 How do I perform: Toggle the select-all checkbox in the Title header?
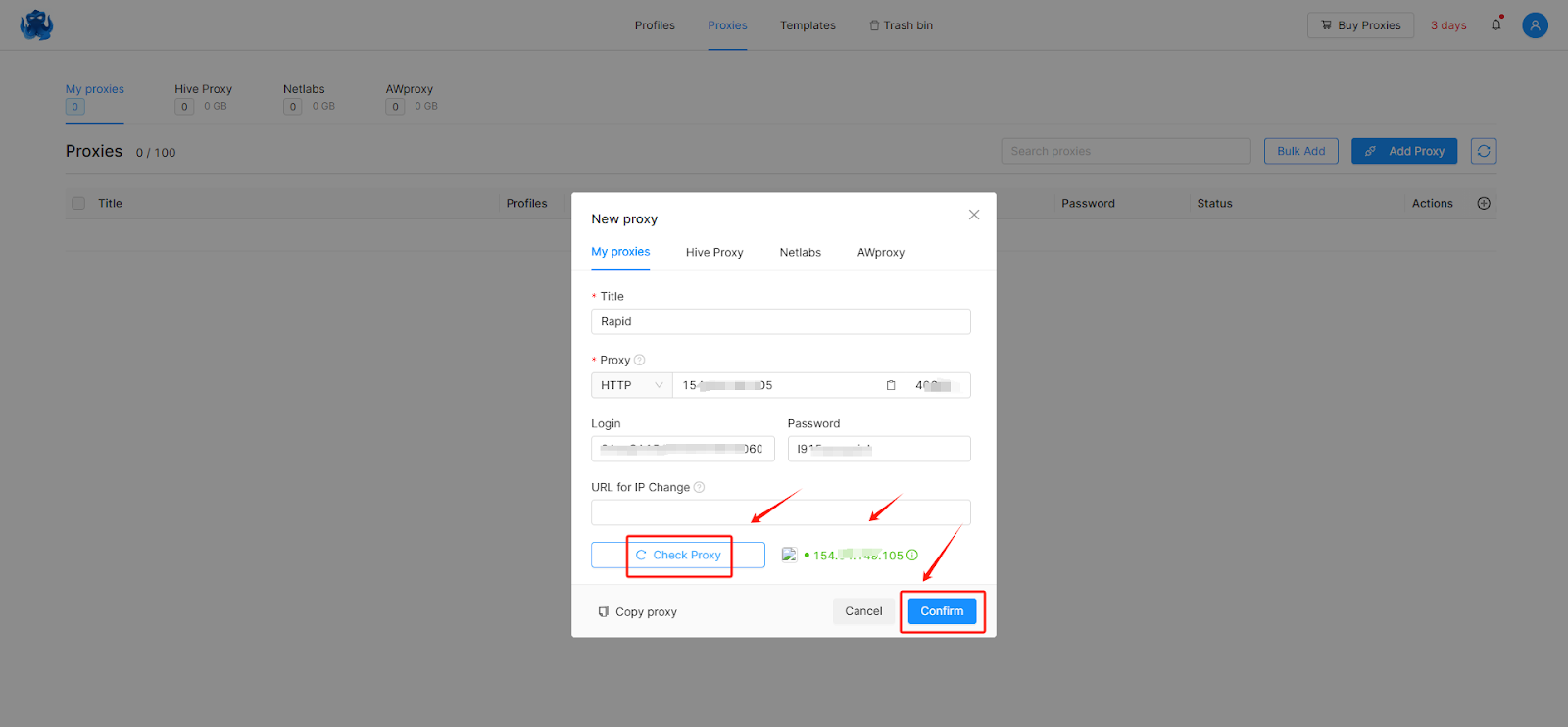coord(78,203)
